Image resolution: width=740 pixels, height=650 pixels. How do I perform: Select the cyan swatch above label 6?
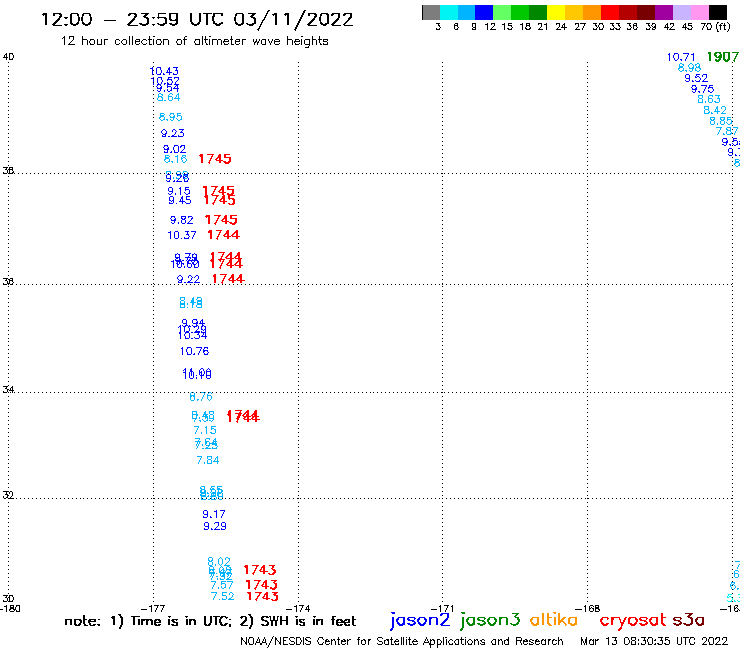[449, 13]
